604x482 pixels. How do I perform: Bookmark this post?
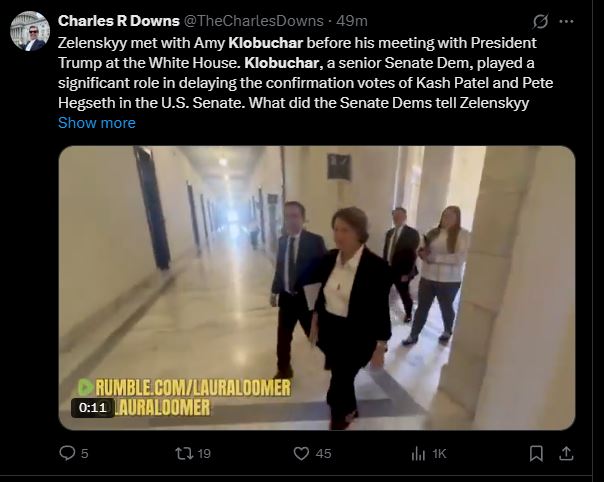[536, 453]
